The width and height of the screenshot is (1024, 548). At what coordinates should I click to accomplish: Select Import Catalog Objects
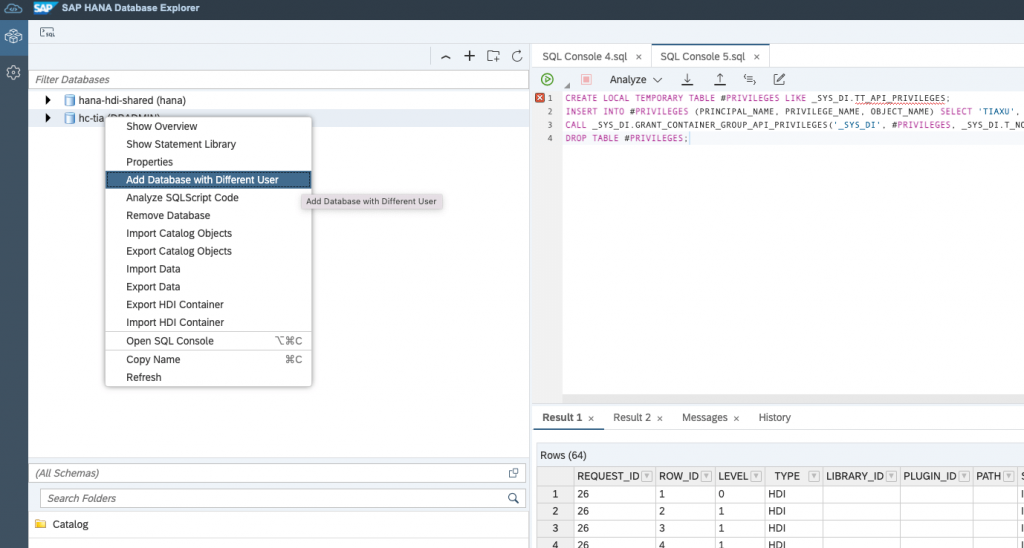tap(208, 233)
